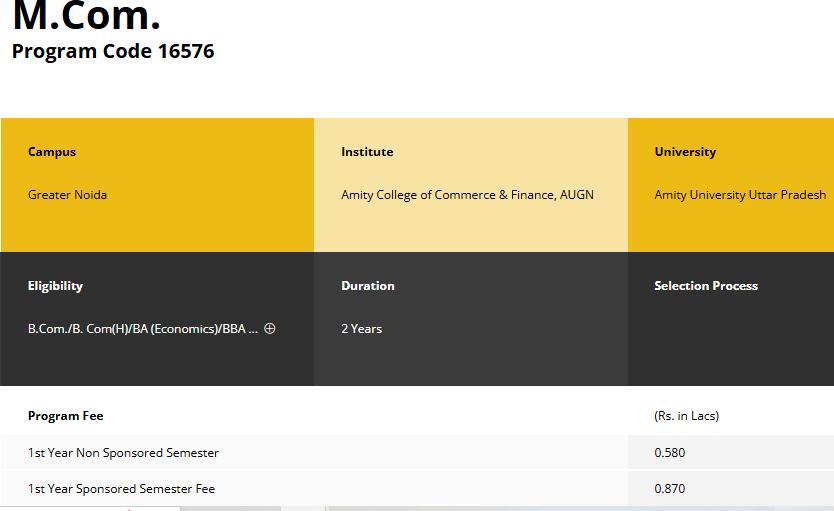834x511 pixels.
Task: Click the 0.580 fee value
Action: point(670,453)
